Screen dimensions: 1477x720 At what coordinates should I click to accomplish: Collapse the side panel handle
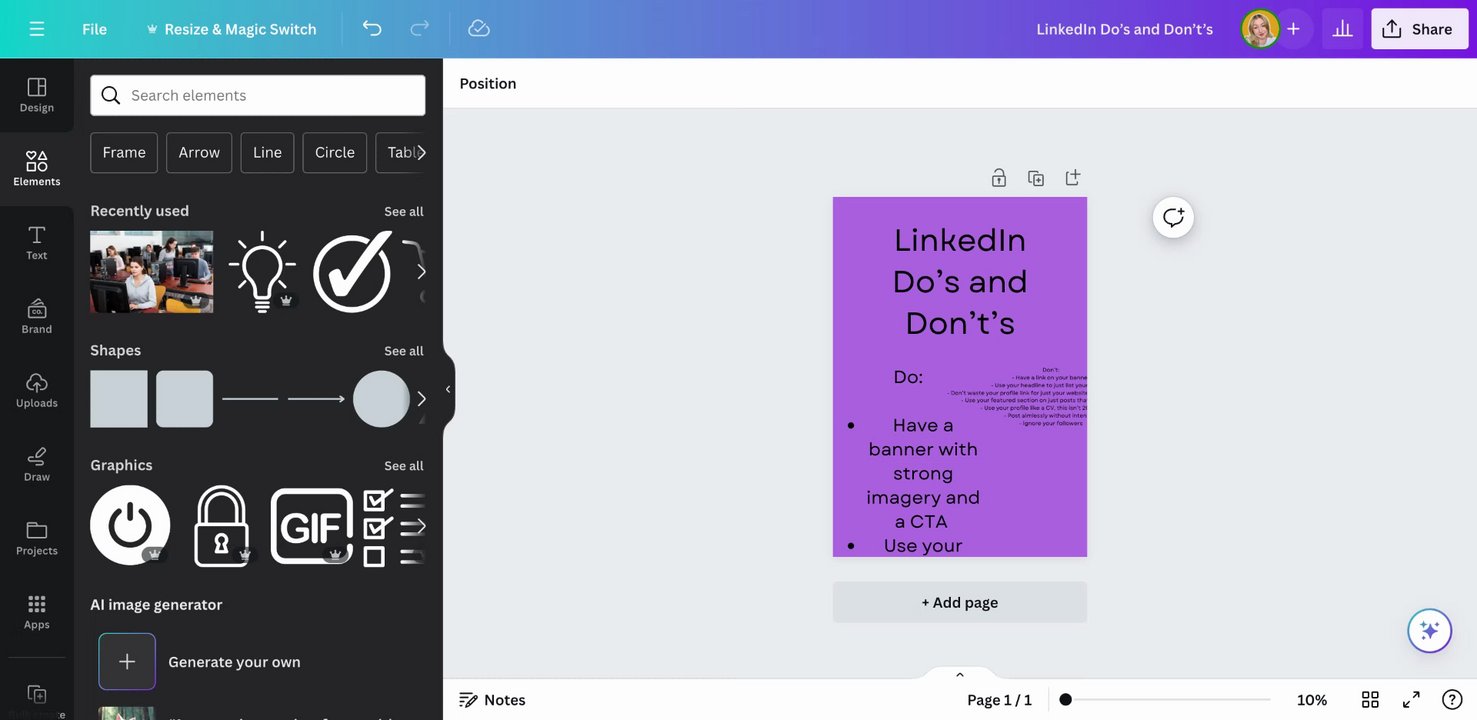pyautogui.click(x=448, y=389)
